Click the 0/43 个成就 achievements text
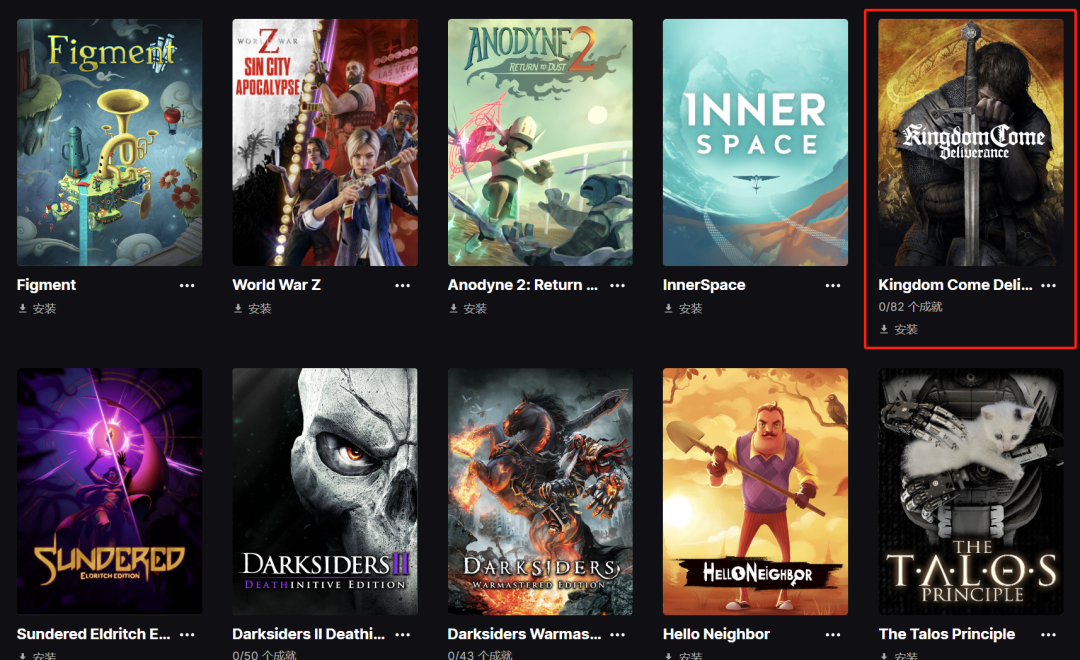This screenshot has width=1080, height=660. tap(480, 654)
